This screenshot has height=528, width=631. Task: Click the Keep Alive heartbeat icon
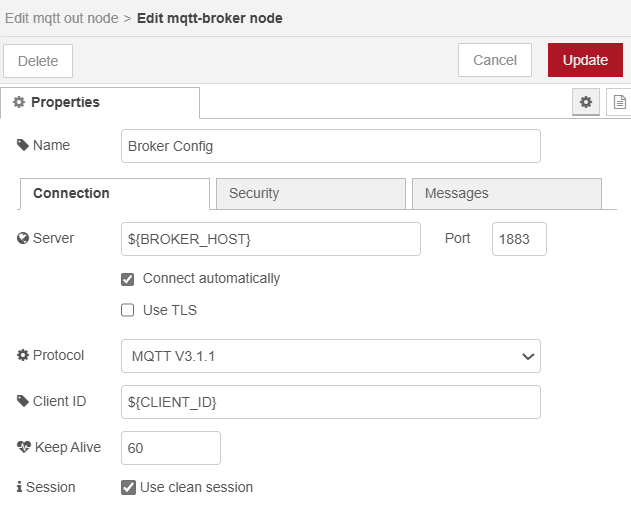click(23, 447)
